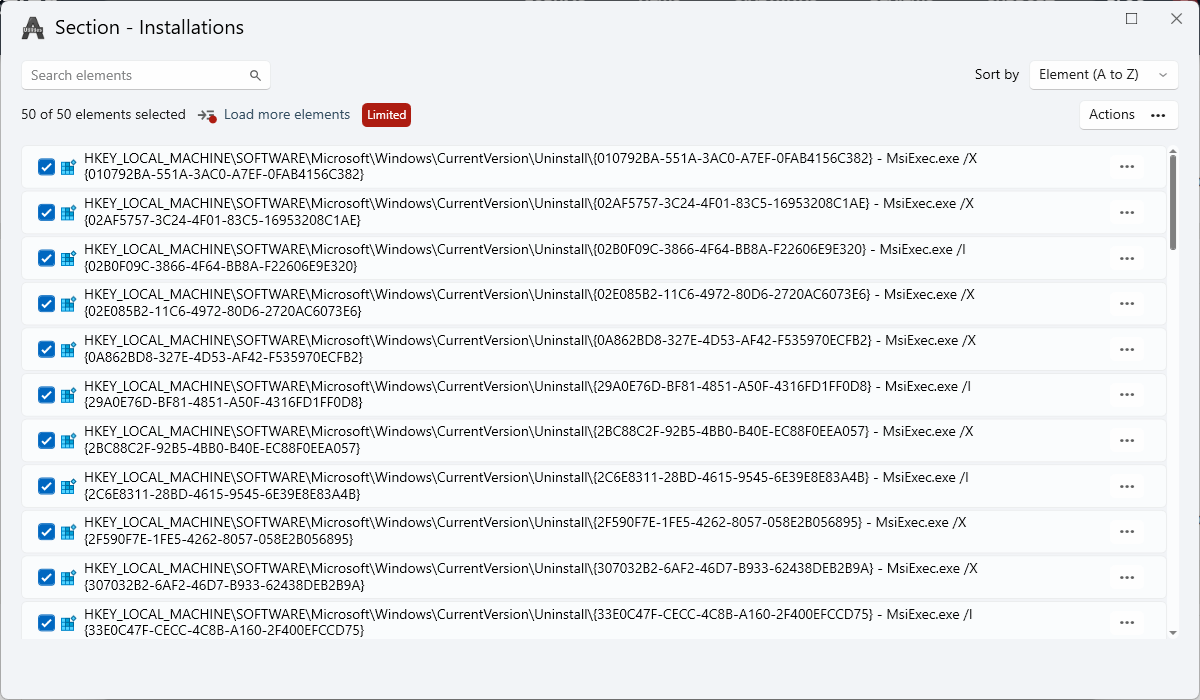The height and width of the screenshot is (700, 1200).
Task: Click the search magnifier icon
Action: coord(255,75)
